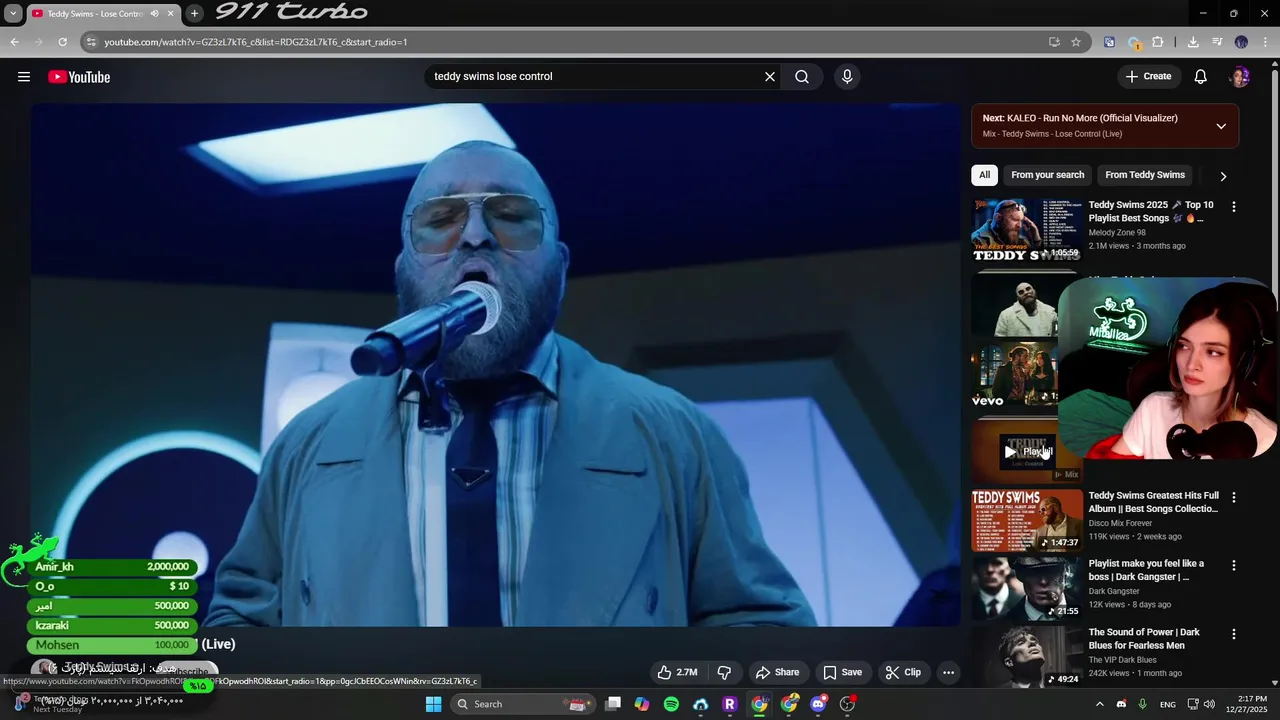Open Melody Zone 98 channel name
Image resolution: width=1280 pixels, height=720 pixels.
coord(1117,233)
